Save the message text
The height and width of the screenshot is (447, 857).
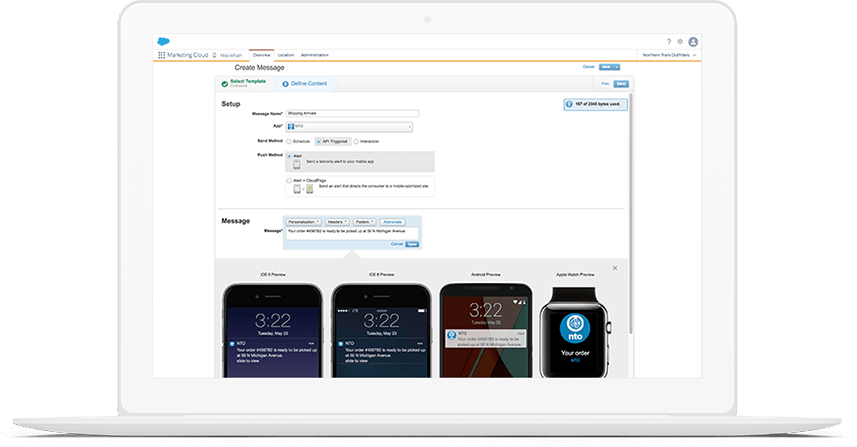412,244
